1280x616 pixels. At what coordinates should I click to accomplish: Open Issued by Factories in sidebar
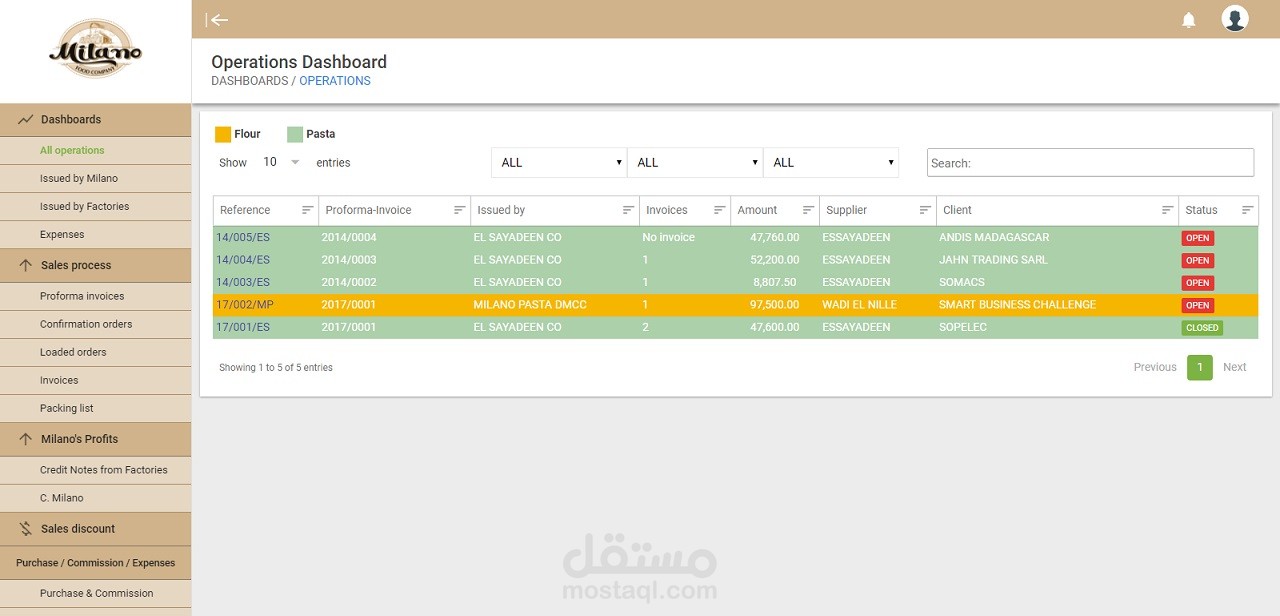click(96, 207)
